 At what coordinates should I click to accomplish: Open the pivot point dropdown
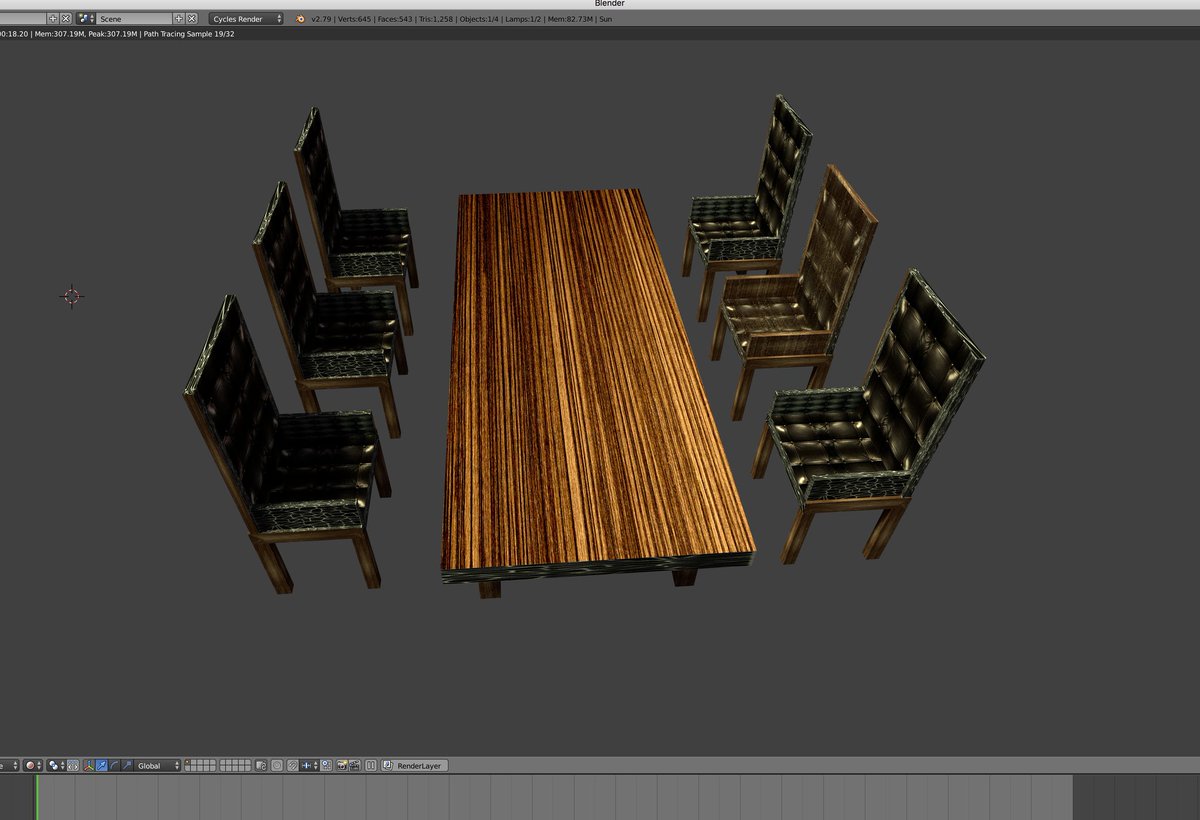53,765
